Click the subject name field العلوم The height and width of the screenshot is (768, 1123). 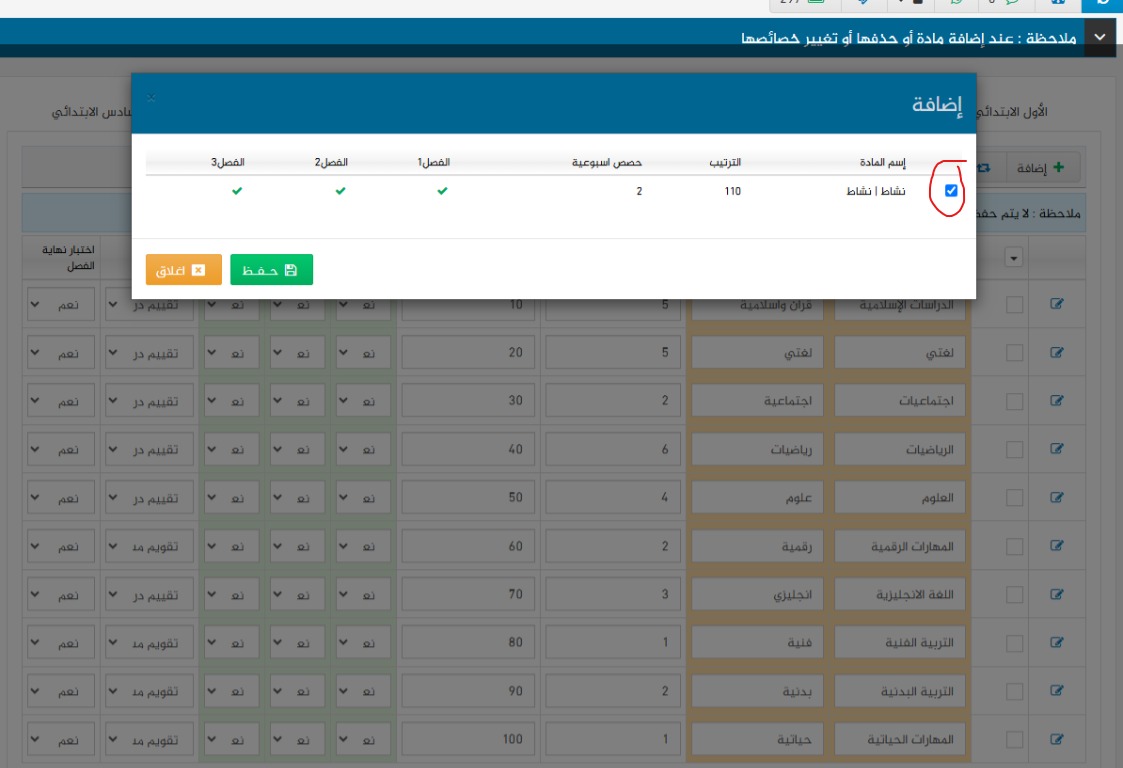[x=900, y=498]
